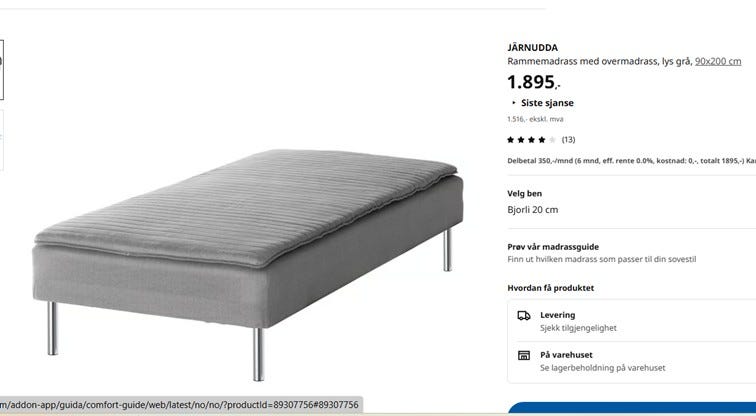Check Sjekk tilgjengelighet availability
The width and height of the screenshot is (756, 416).
[578, 328]
